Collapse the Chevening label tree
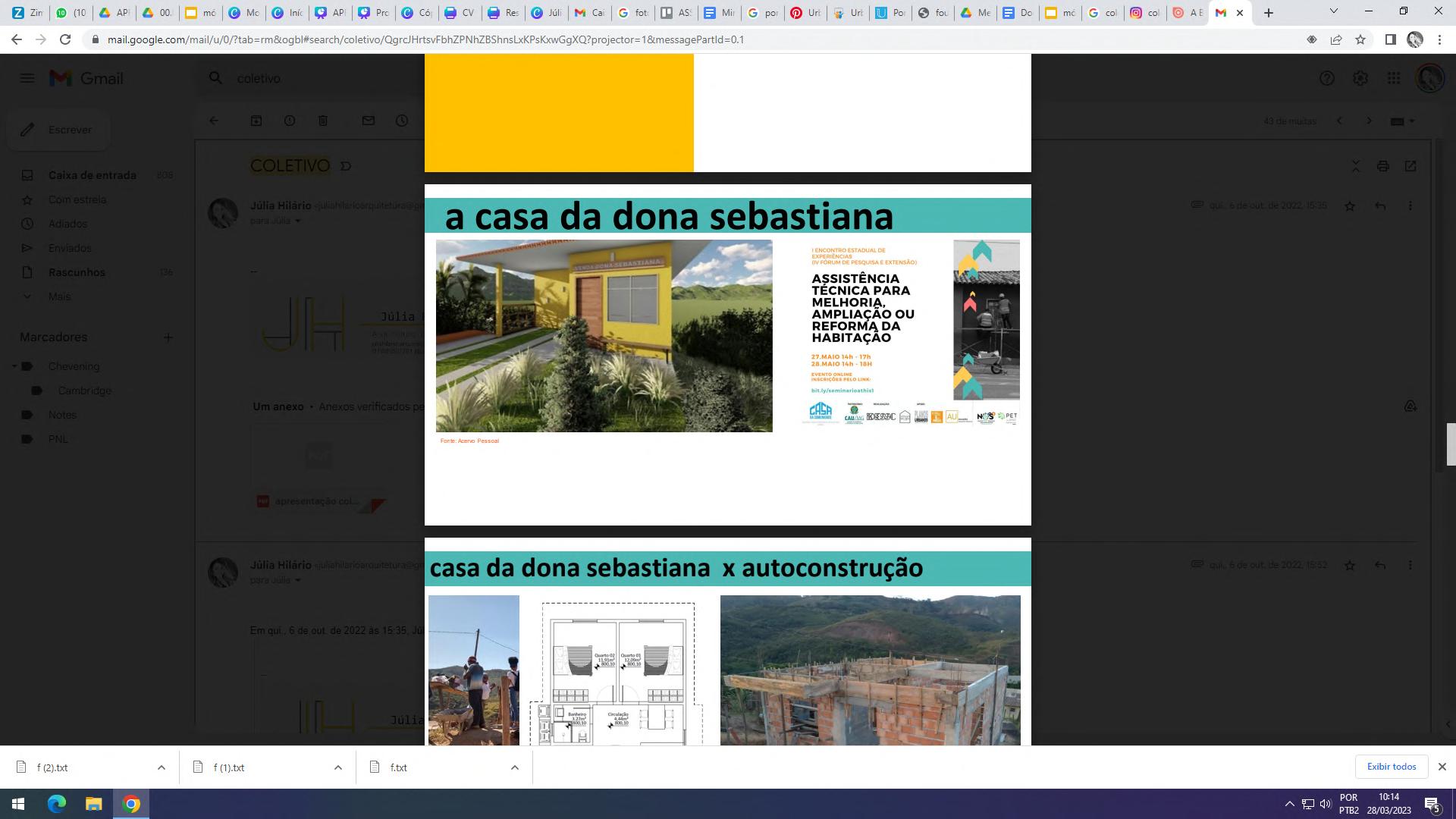This screenshot has width=1456, height=819. point(14,366)
